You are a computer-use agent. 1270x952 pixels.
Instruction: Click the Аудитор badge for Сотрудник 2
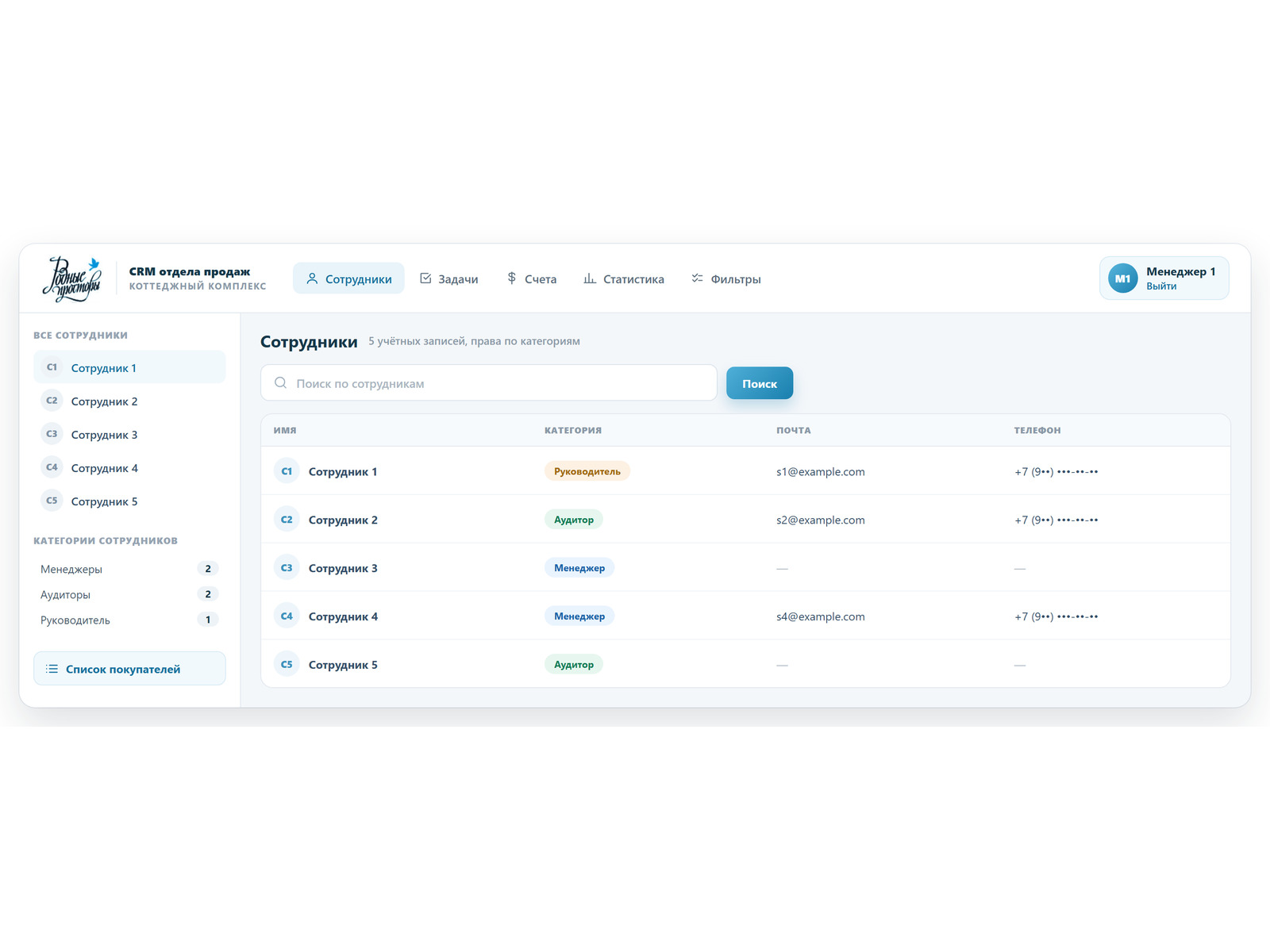(x=574, y=520)
